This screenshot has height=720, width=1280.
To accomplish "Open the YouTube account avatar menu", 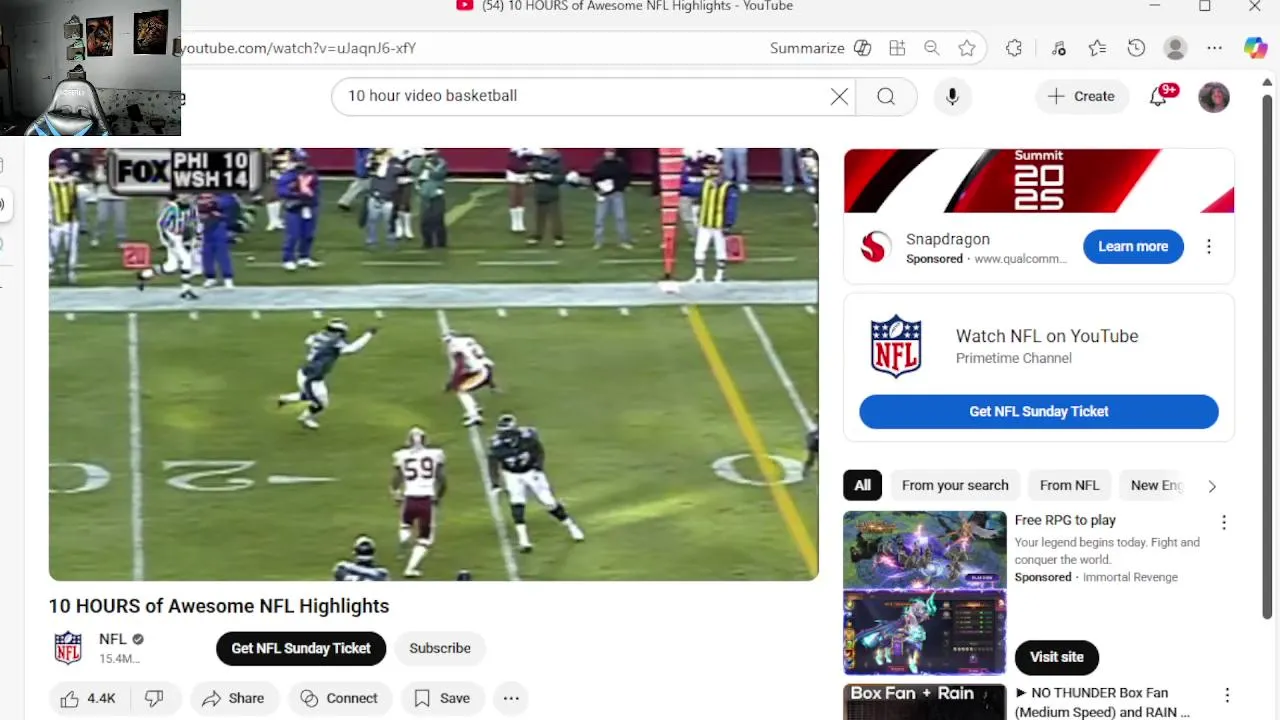I will coord(1214,97).
